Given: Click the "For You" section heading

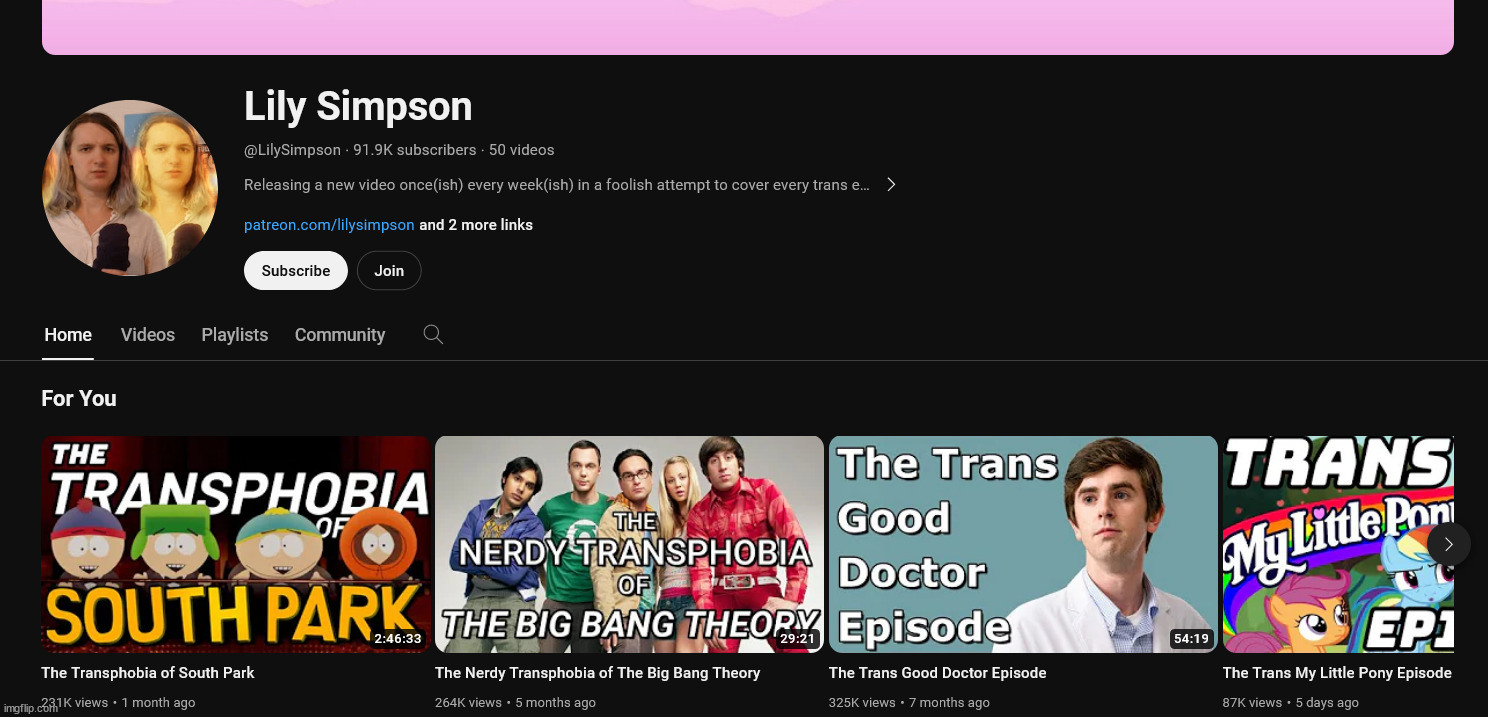Looking at the screenshot, I should click(x=79, y=398).
